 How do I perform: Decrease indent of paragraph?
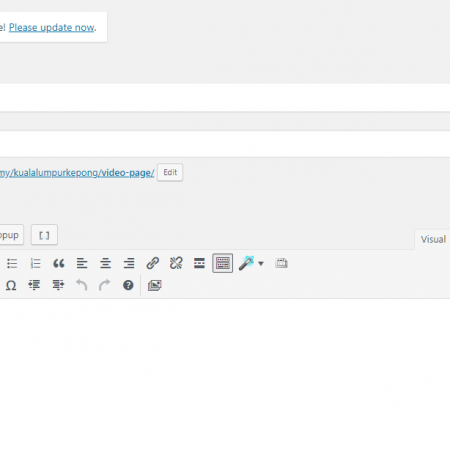tap(34, 285)
